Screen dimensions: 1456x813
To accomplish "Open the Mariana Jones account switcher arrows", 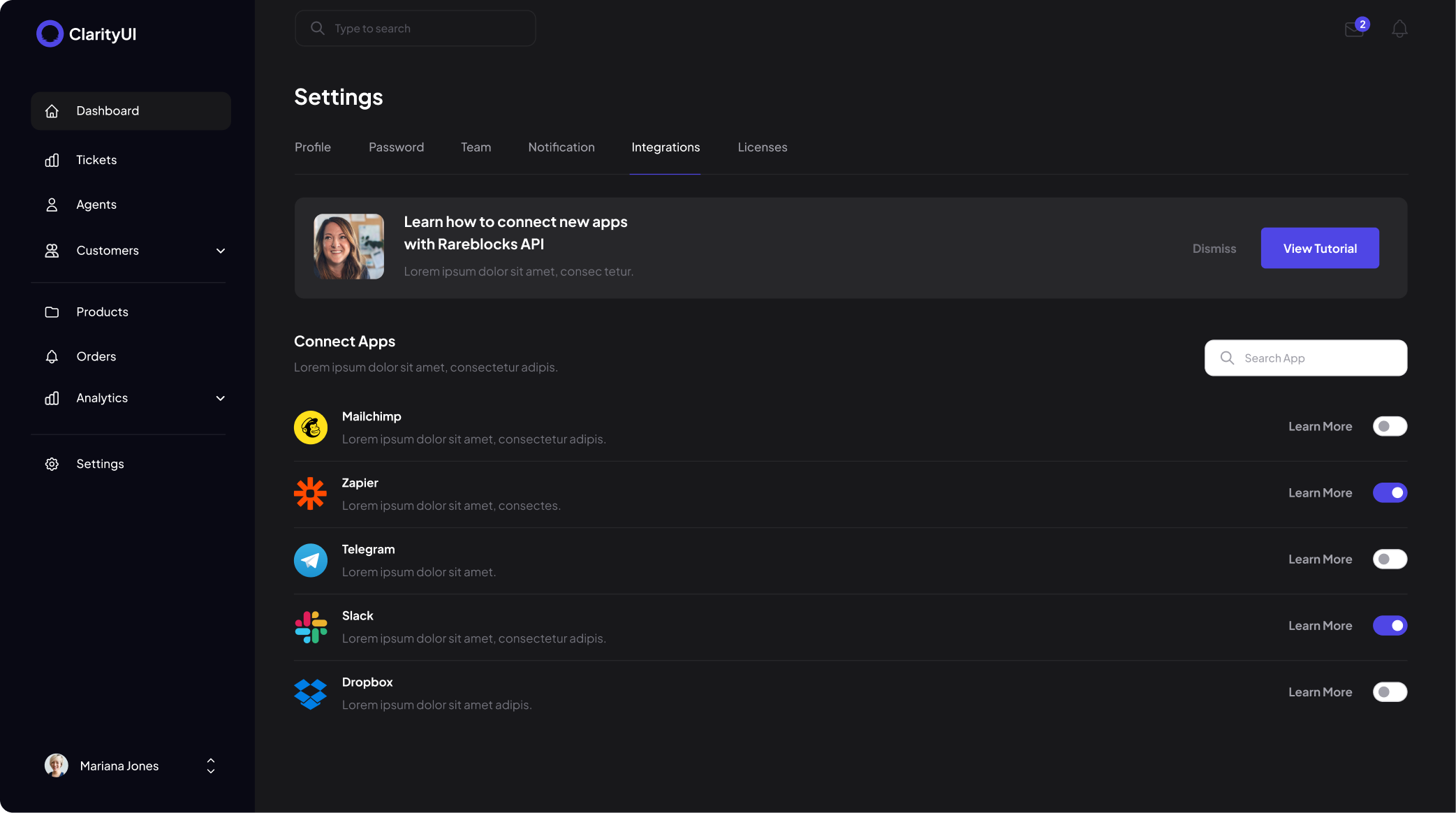I will pos(211,766).
